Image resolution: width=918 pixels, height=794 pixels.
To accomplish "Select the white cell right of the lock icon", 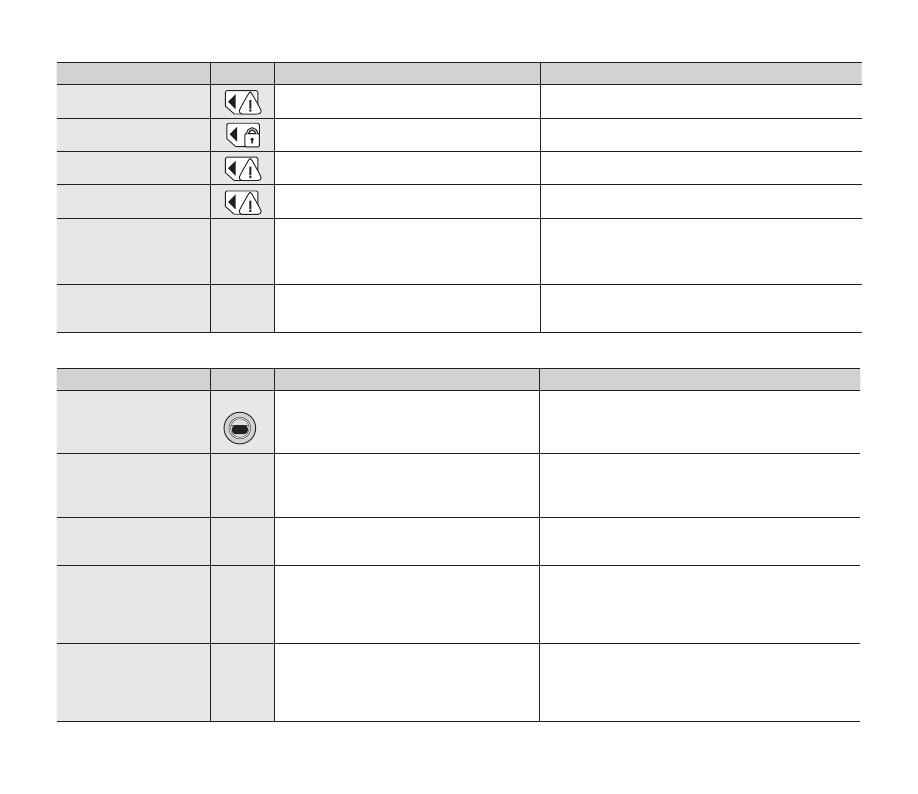I will pyautogui.click(x=407, y=134).
